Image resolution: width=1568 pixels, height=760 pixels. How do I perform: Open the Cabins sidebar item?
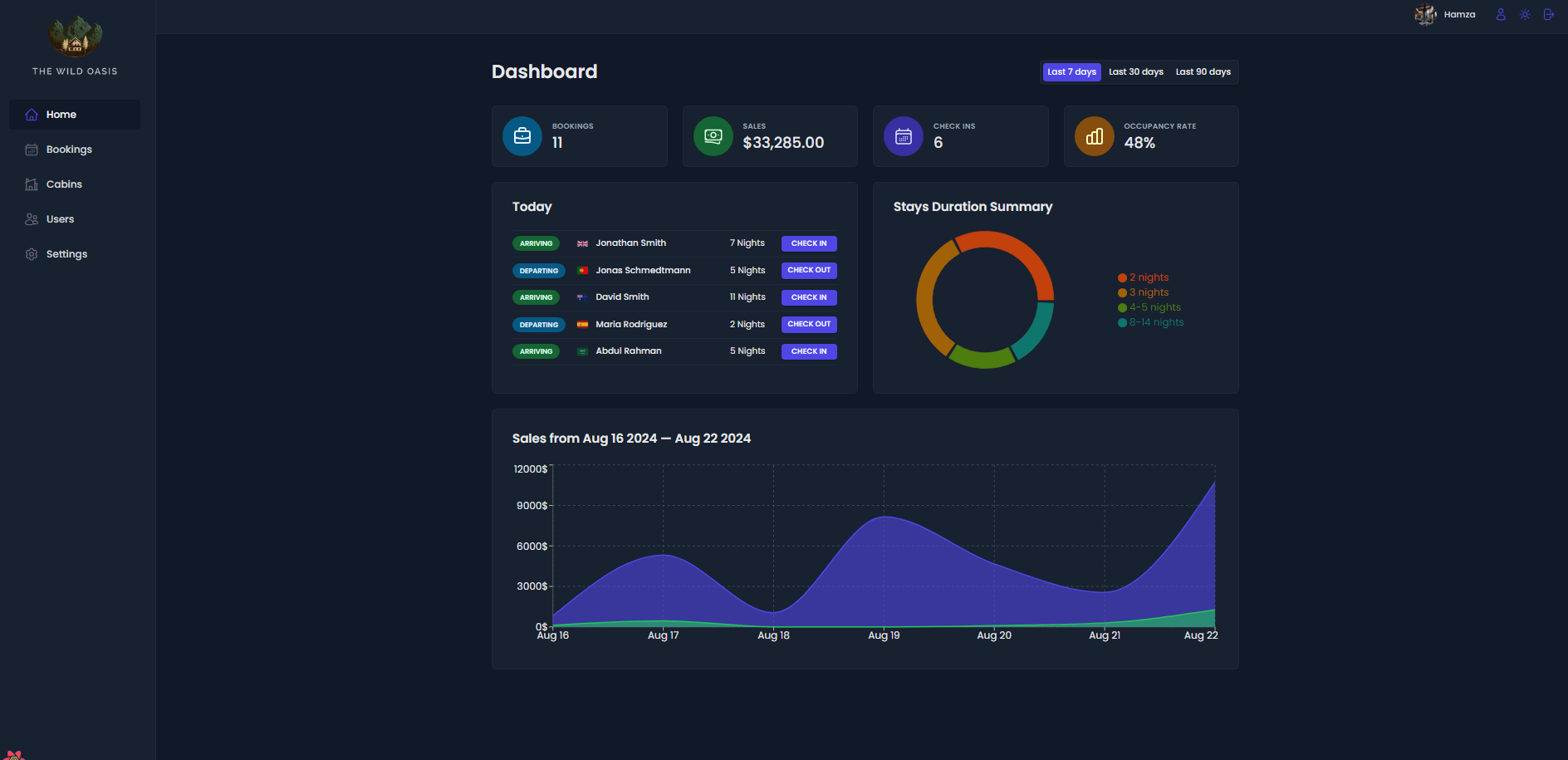(75, 184)
